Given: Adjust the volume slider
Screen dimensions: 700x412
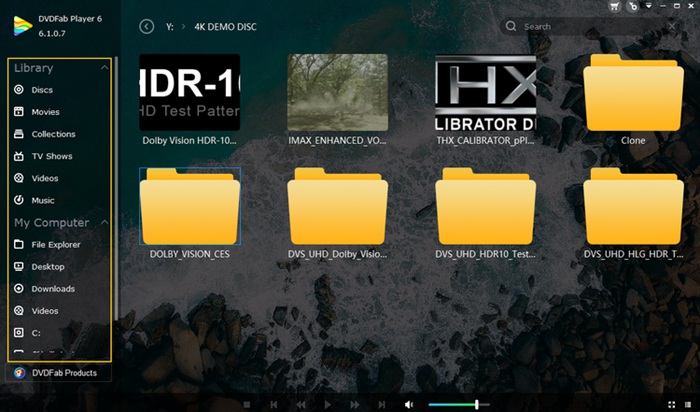Looking at the screenshot, I should coord(458,405).
